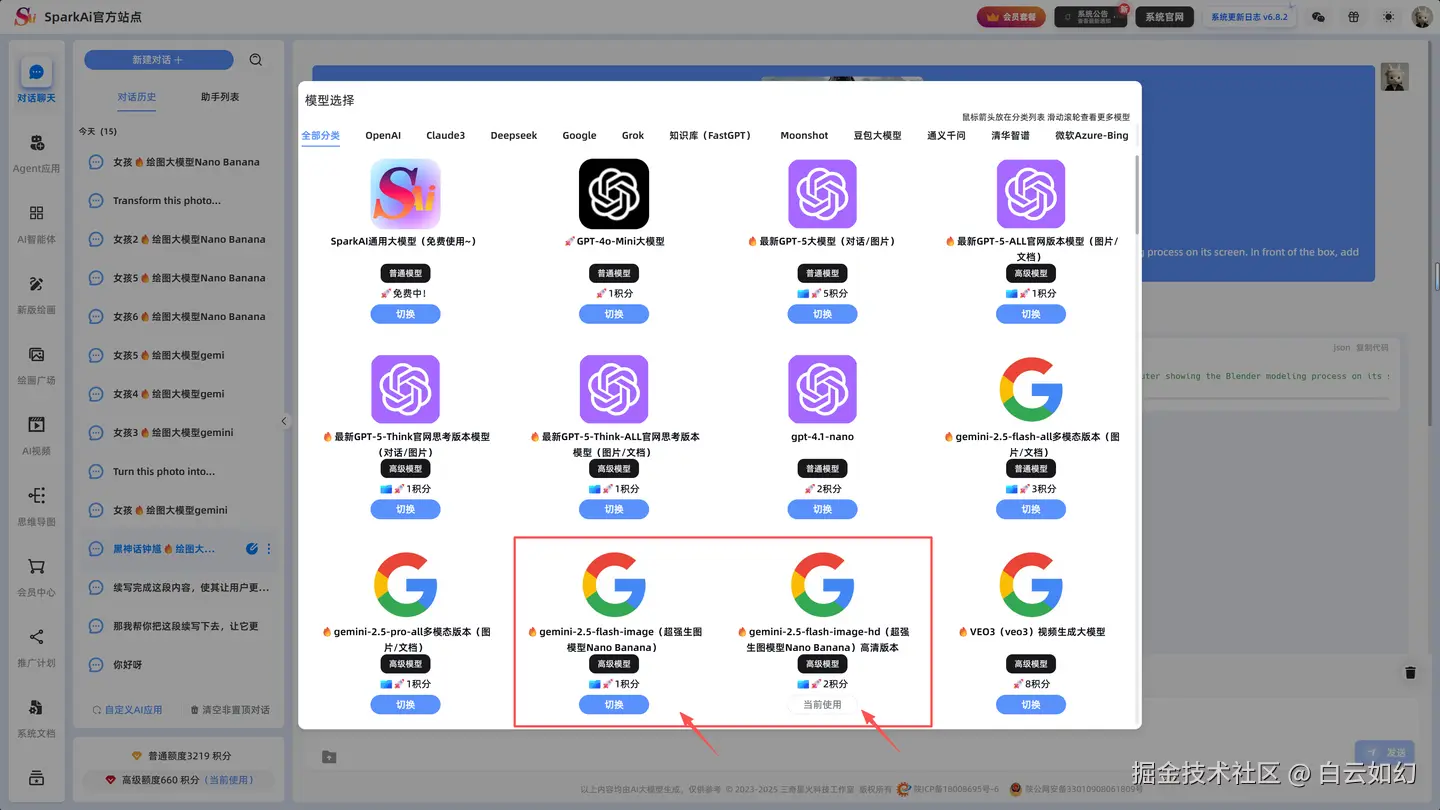Open Agent应用 in the sidebar
Image resolution: width=1440 pixels, height=810 pixels.
click(x=36, y=152)
